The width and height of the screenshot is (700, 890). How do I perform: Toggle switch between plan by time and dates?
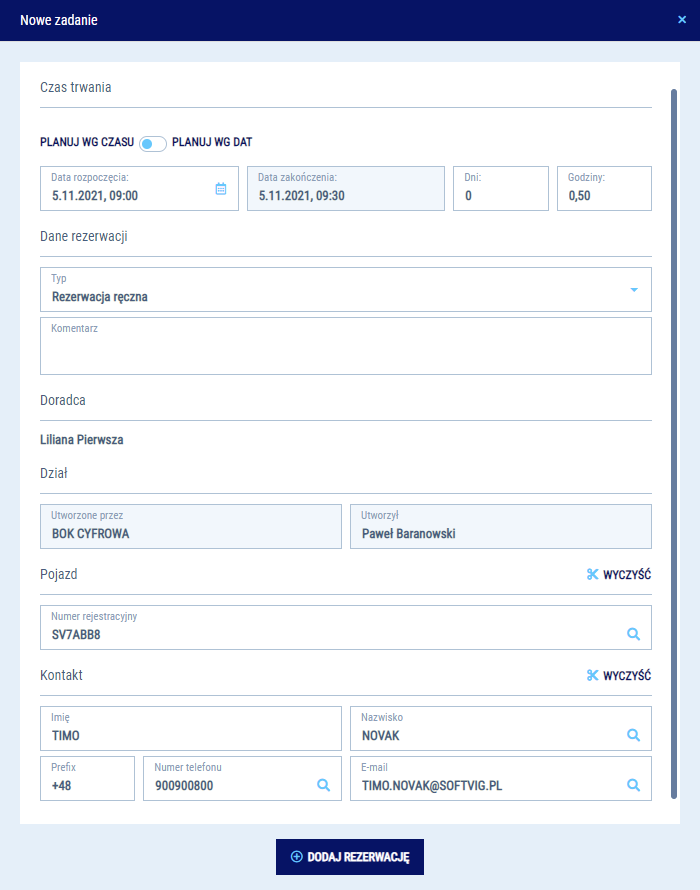tap(153, 144)
